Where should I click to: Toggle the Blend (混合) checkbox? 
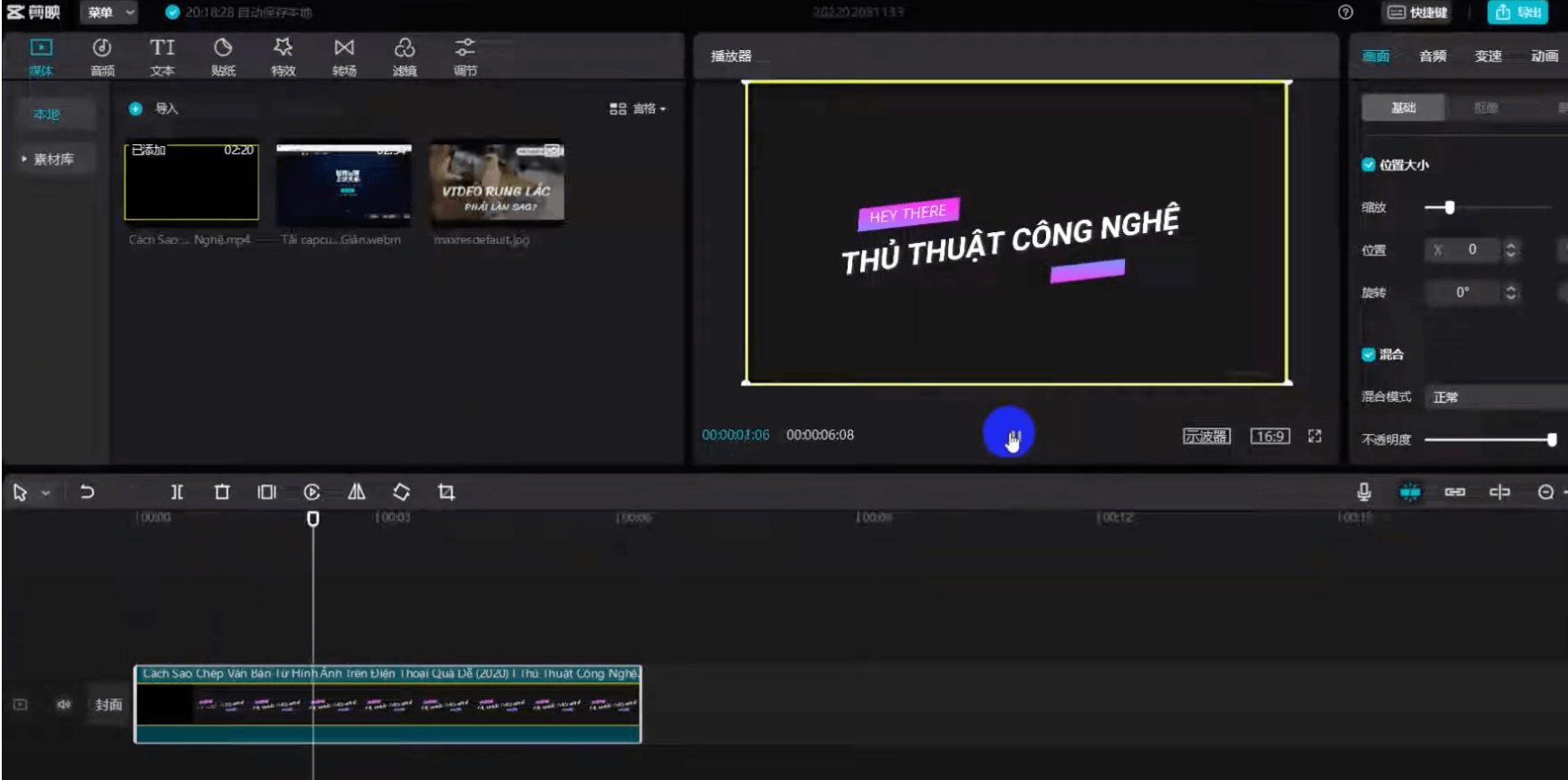coord(1368,354)
